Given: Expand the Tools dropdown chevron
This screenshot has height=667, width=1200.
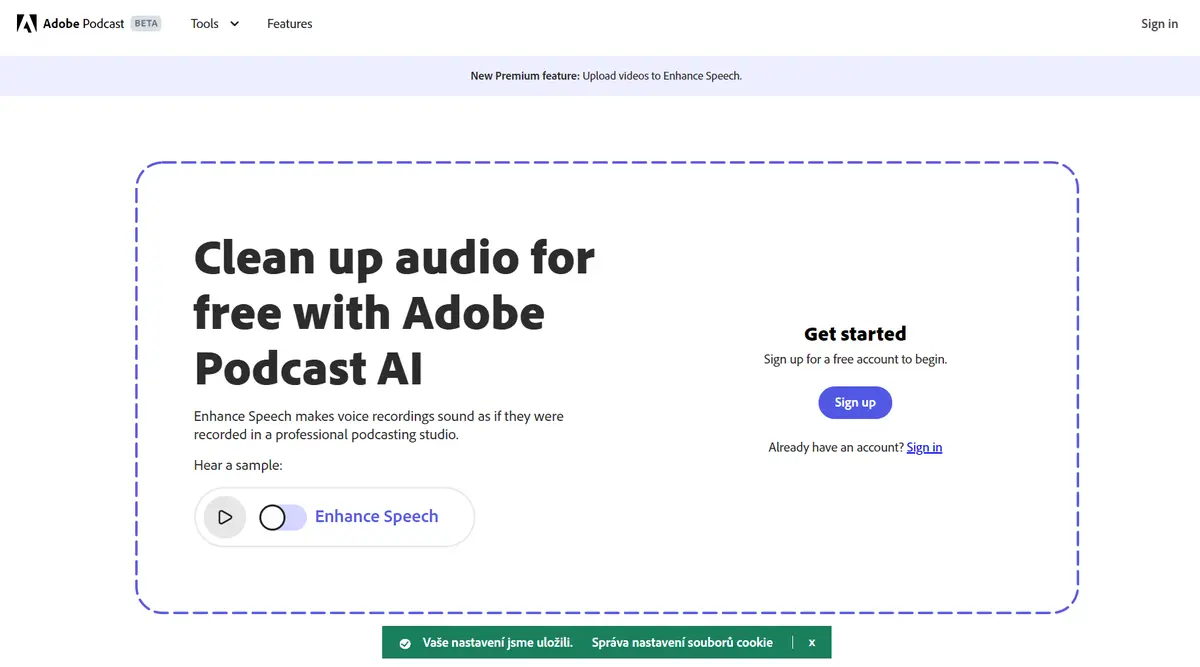Looking at the screenshot, I should tap(235, 24).
